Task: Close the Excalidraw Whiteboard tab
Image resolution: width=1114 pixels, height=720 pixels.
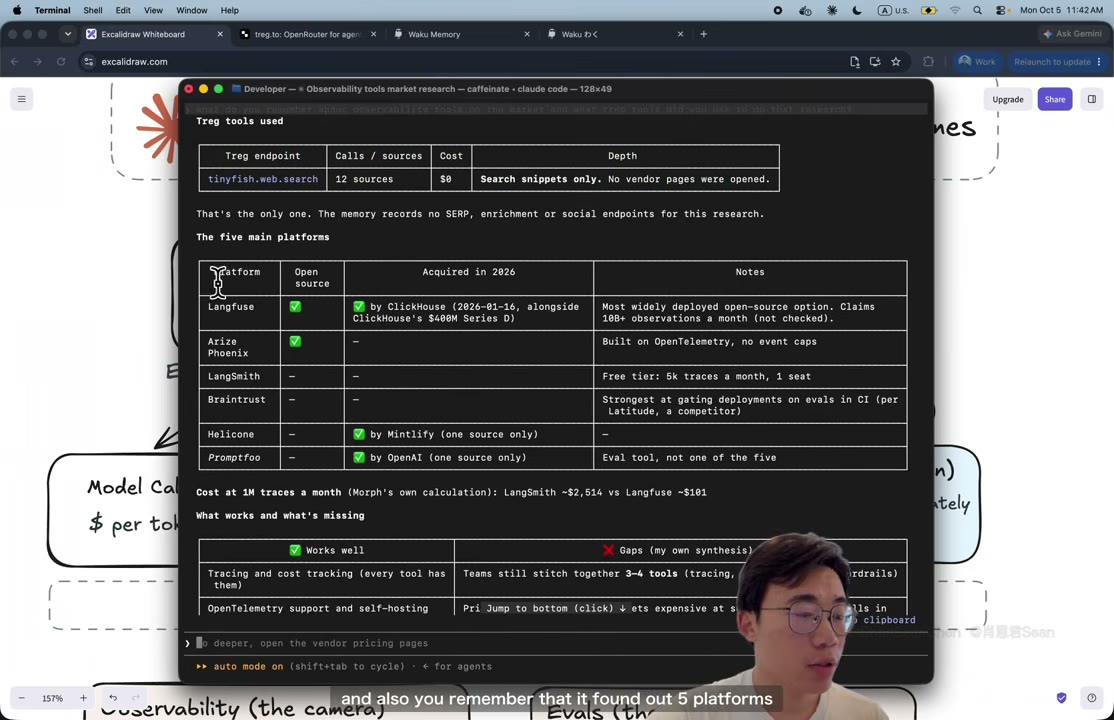Action: pos(220,34)
